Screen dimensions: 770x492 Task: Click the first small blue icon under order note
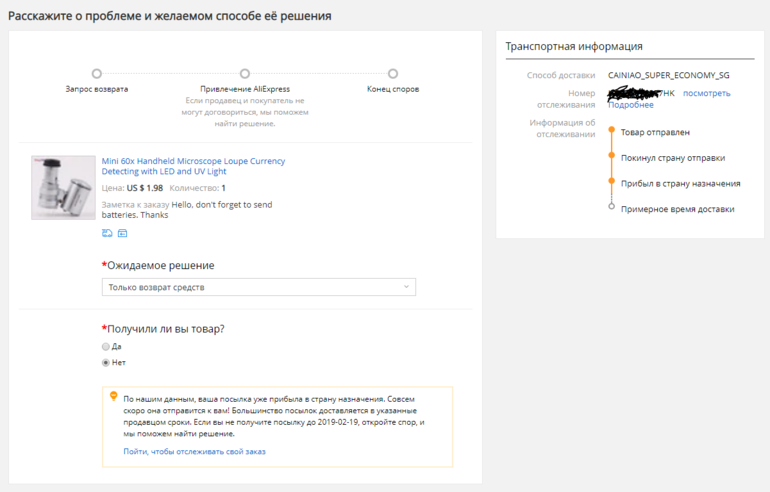coord(107,233)
